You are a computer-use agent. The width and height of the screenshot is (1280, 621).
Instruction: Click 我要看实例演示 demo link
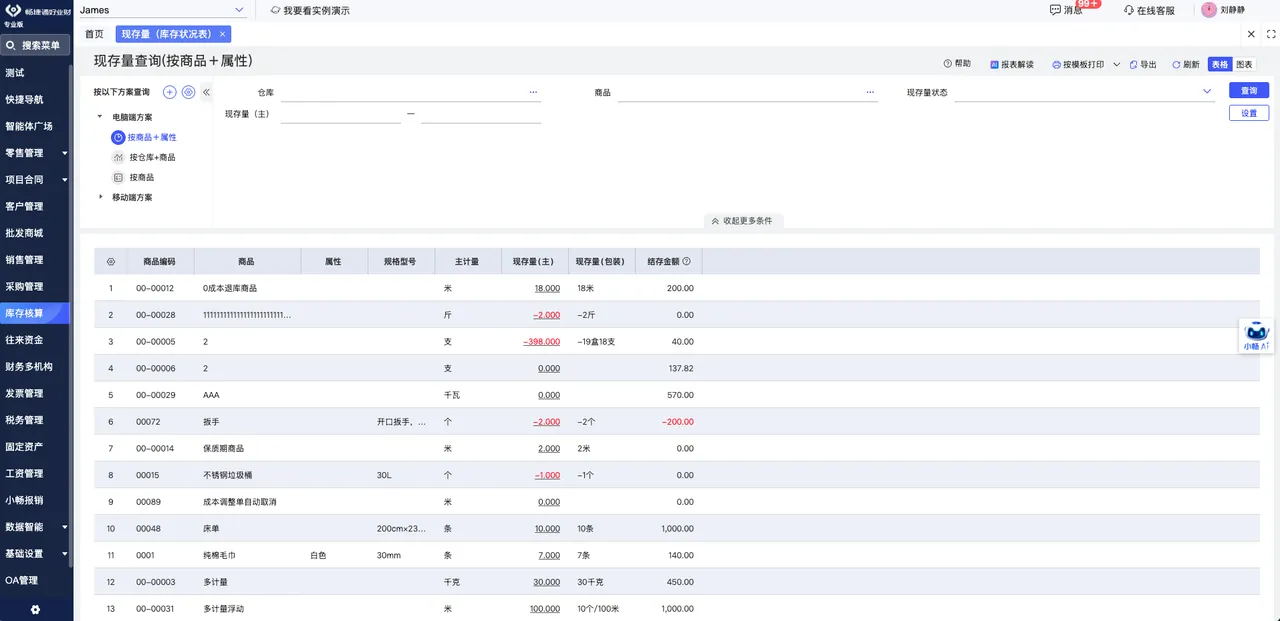pos(310,10)
